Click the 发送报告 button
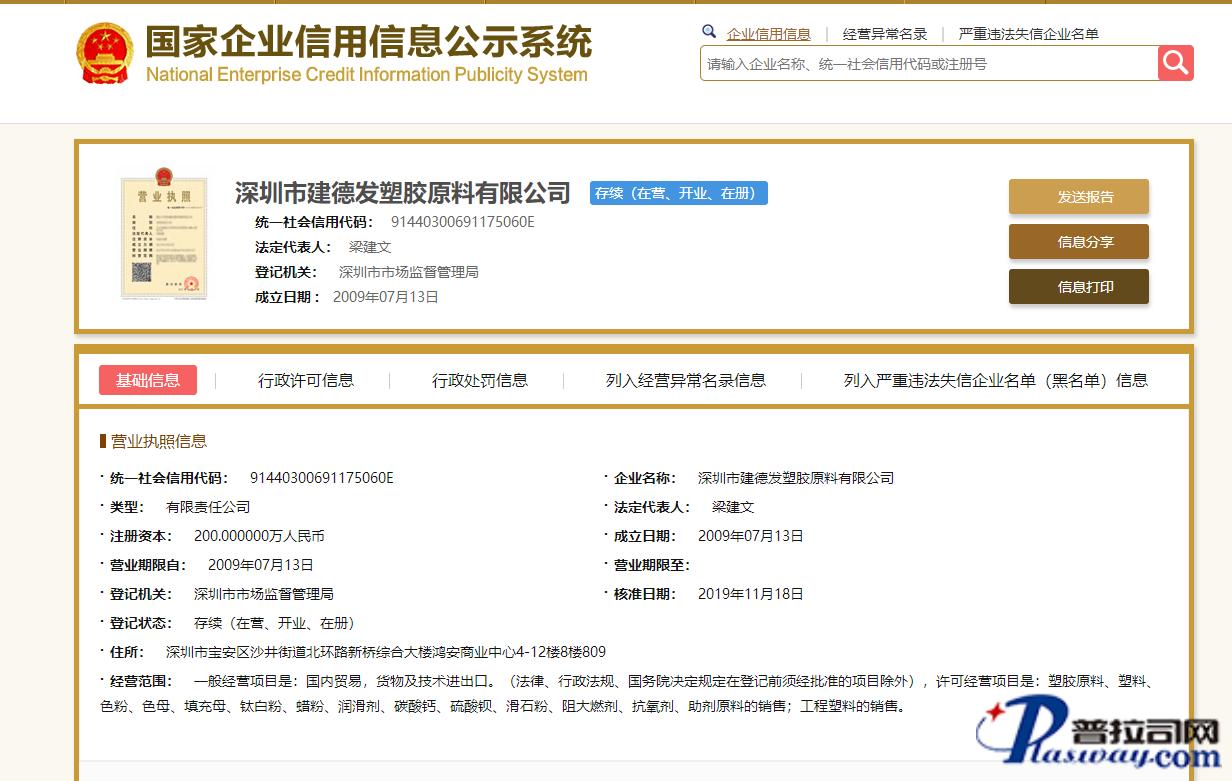1232x781 pixels. 1078,197
